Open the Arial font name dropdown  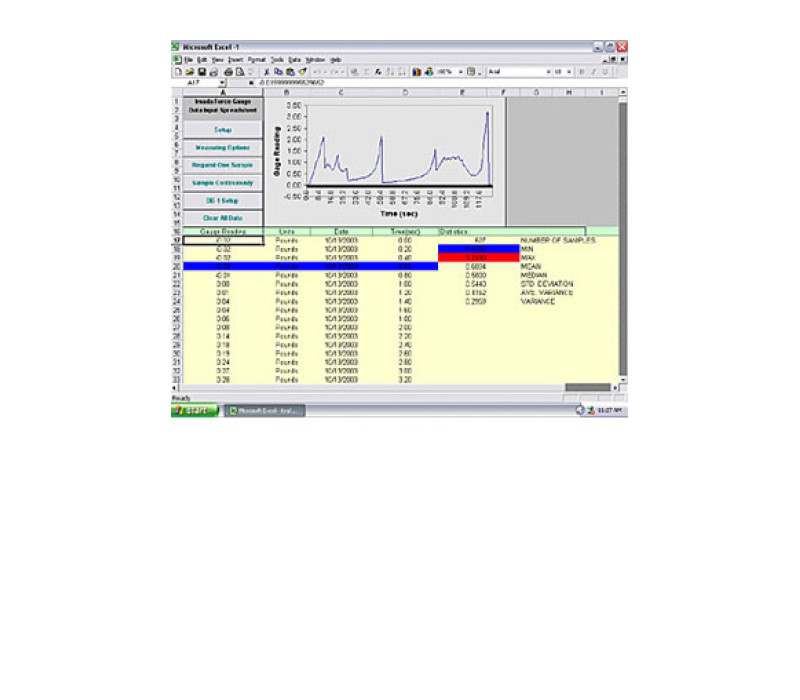pos(548,72)
